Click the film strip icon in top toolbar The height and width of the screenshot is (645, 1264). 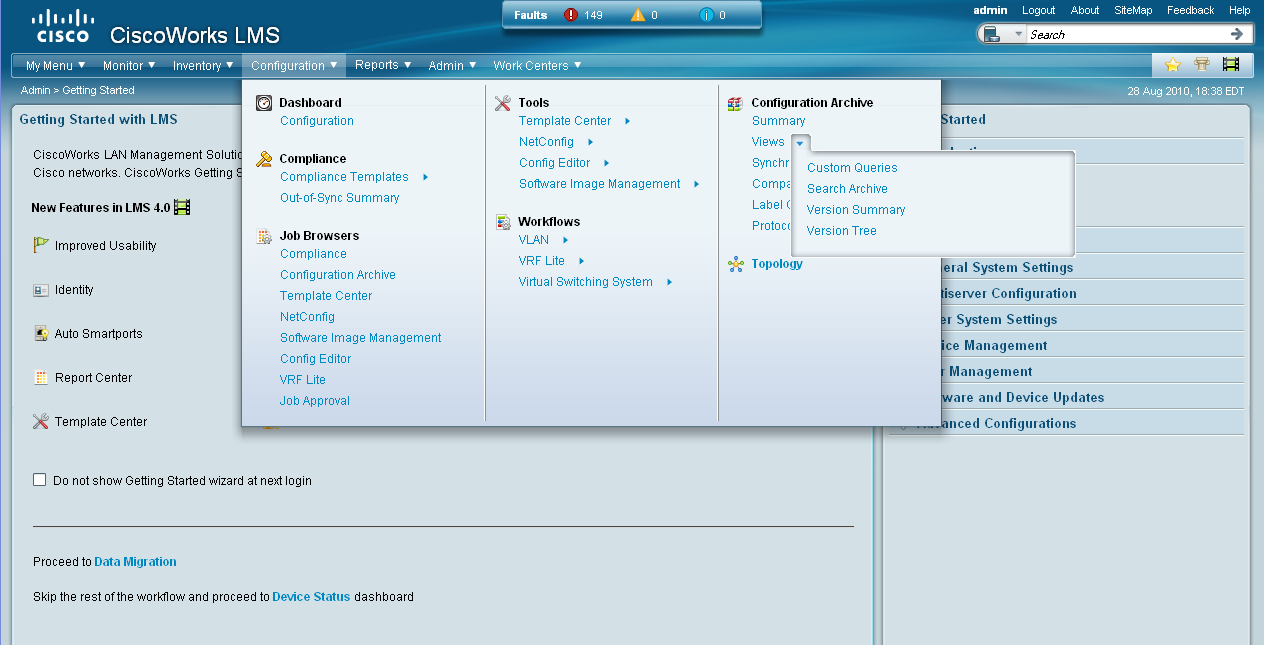click(x=1231, y=65)
